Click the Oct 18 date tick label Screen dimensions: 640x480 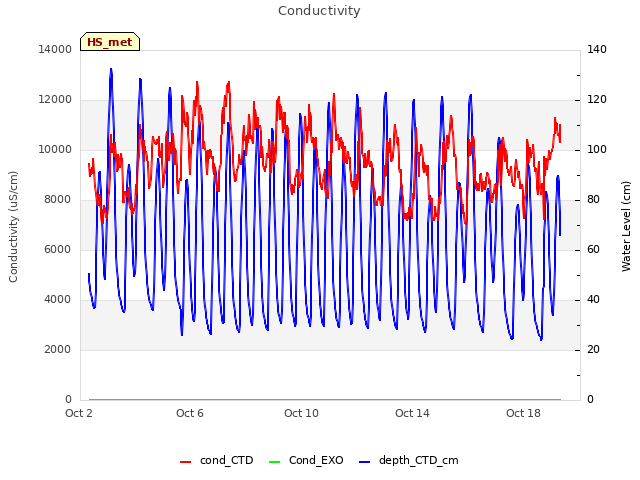(523, 413)
